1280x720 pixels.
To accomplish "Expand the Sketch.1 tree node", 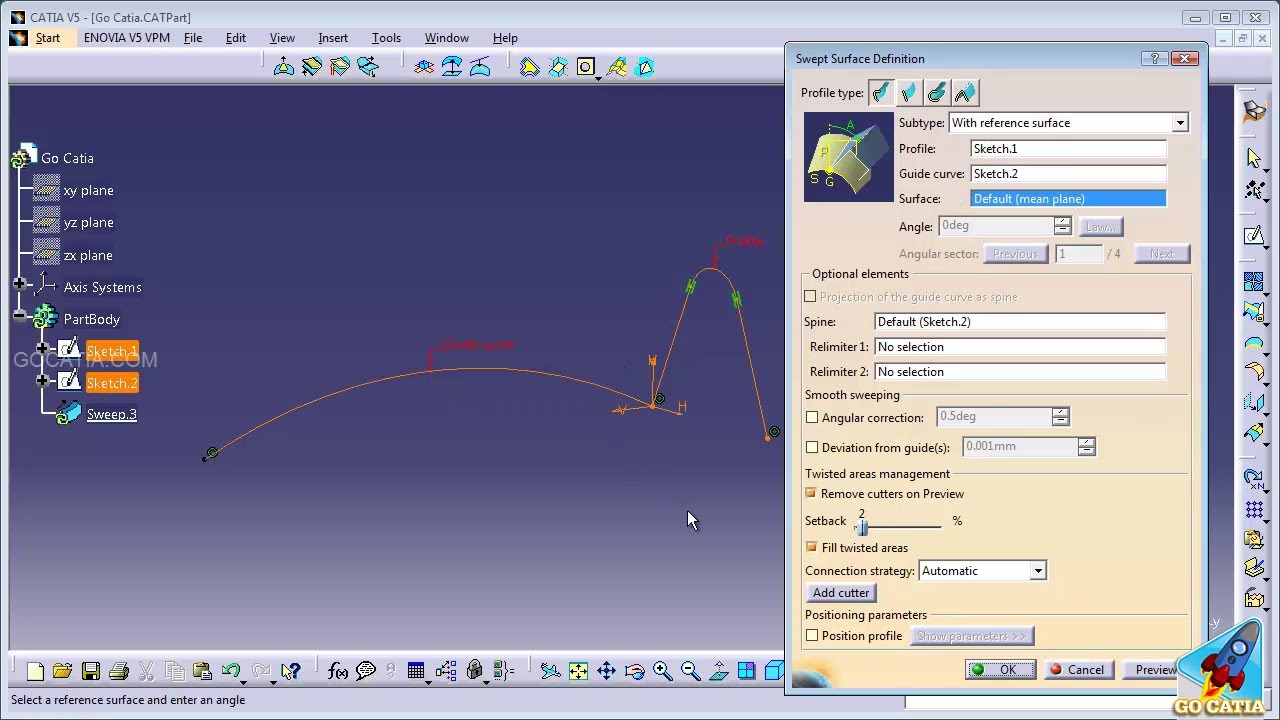I will [42, 349].
